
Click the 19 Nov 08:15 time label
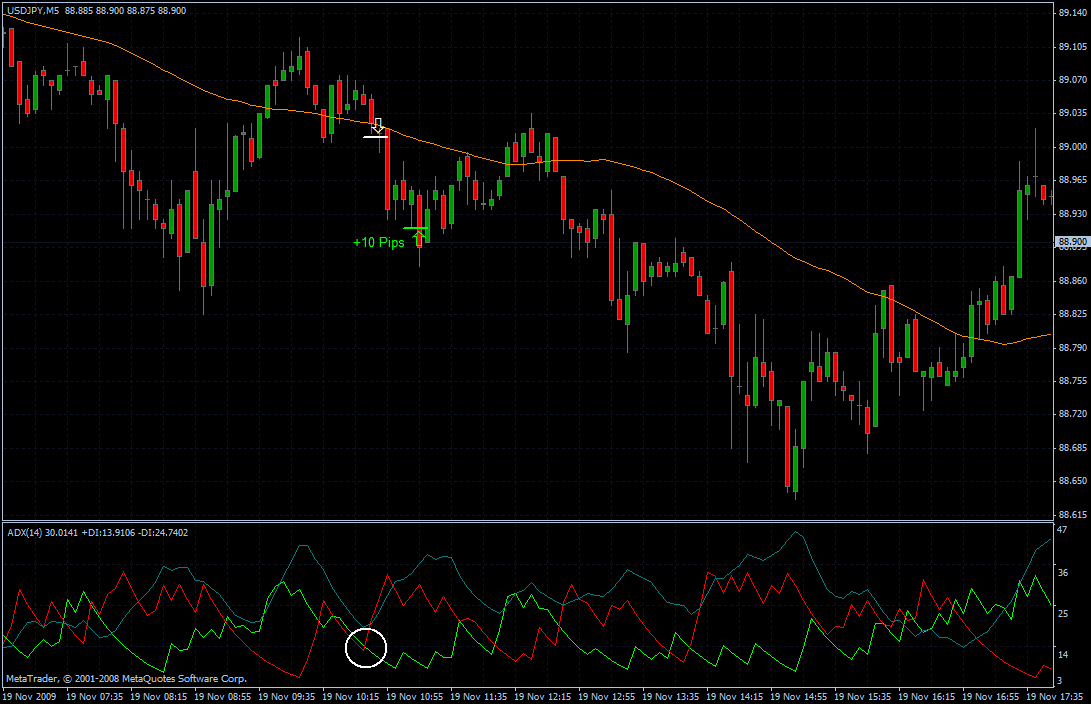click(x=158, y=696)
